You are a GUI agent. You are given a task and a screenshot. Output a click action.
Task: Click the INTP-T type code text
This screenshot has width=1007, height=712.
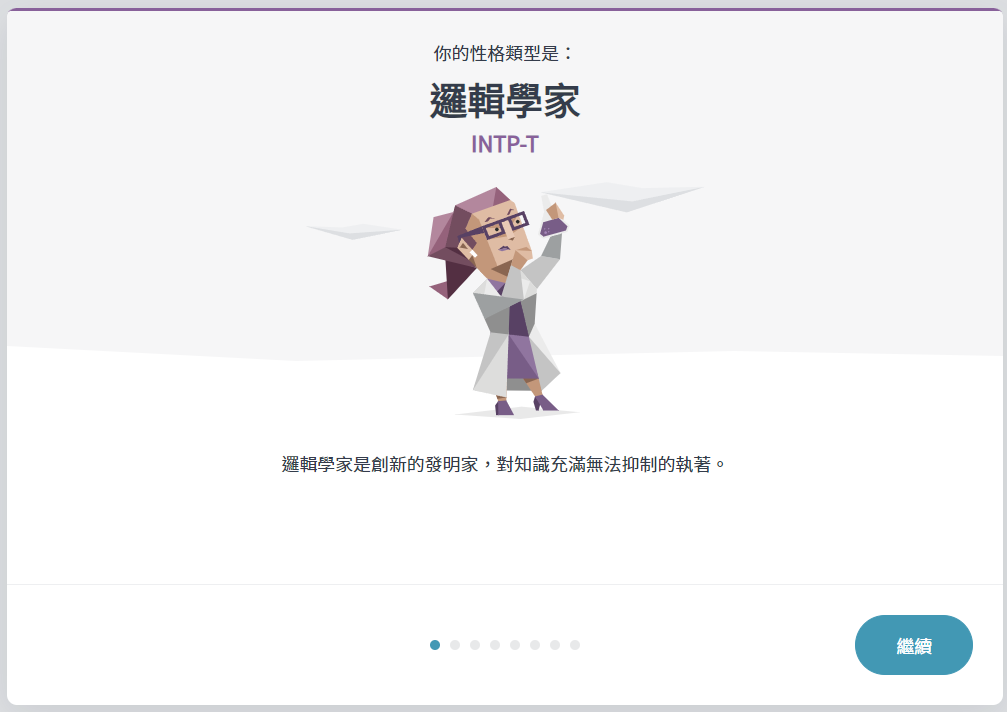coord(504,144)
